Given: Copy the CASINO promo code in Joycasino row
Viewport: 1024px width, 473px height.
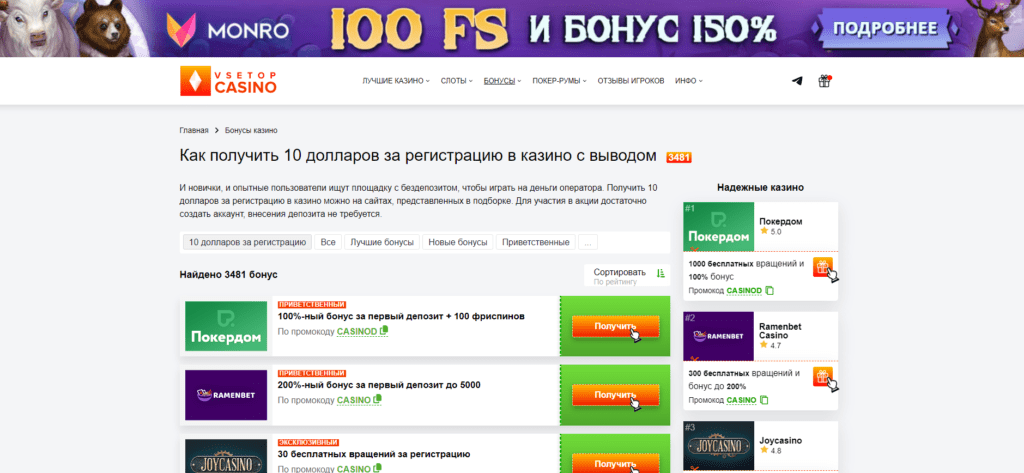Looking at the screenshot, I should [x=377, y=468].
